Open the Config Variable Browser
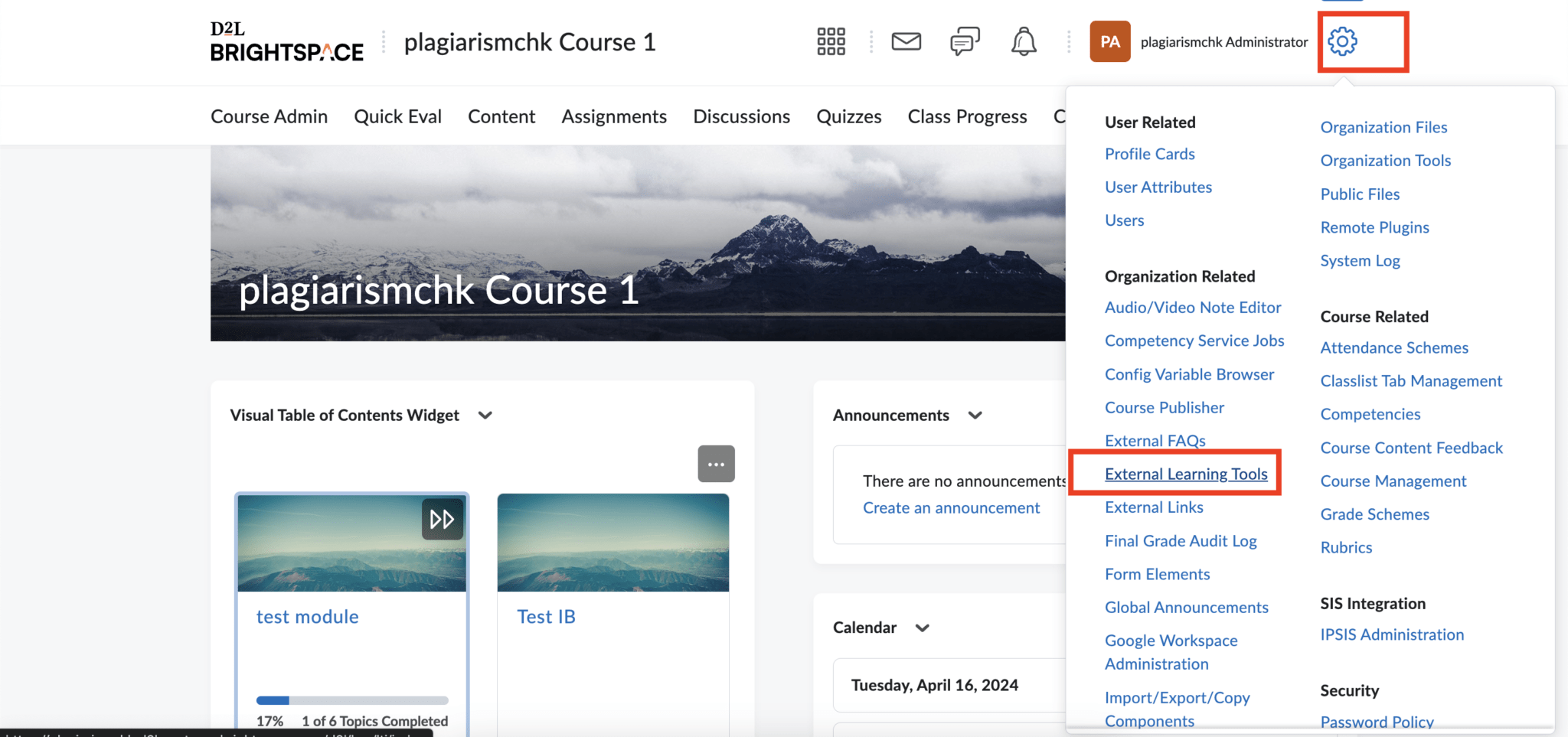This screenshot has width=1568, height=737. (x=1189, y=373)
